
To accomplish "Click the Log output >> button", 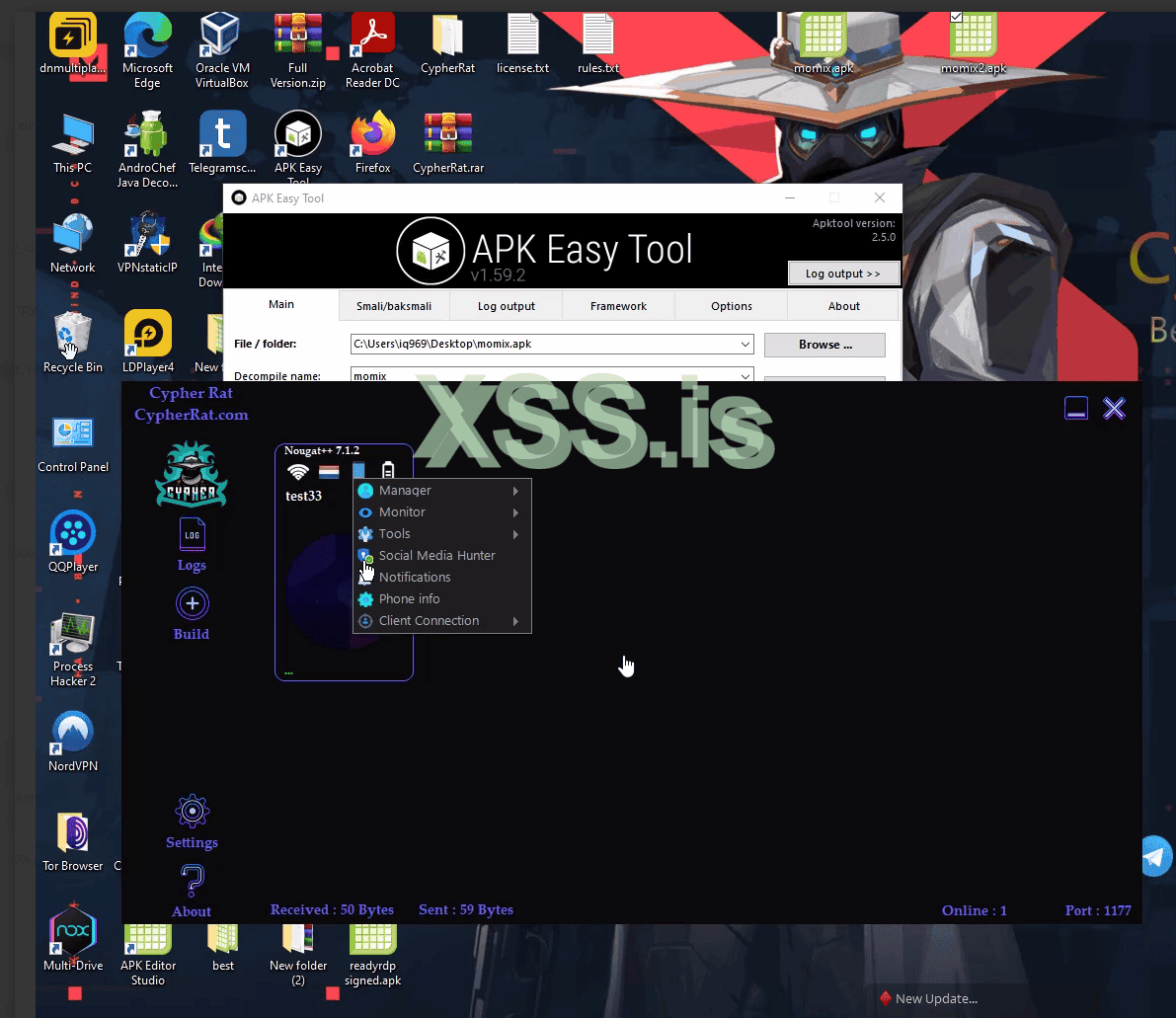I will (x=843, y=274).
